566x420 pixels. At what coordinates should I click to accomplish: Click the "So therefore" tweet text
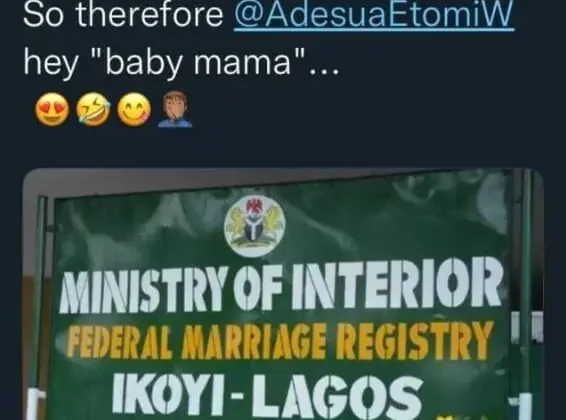(x=123, y=15)
